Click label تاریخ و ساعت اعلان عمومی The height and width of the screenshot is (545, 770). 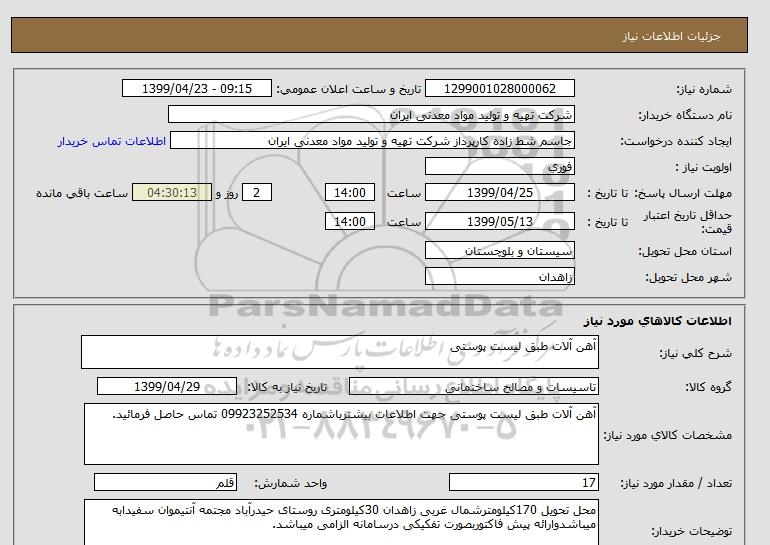[349, 89]
